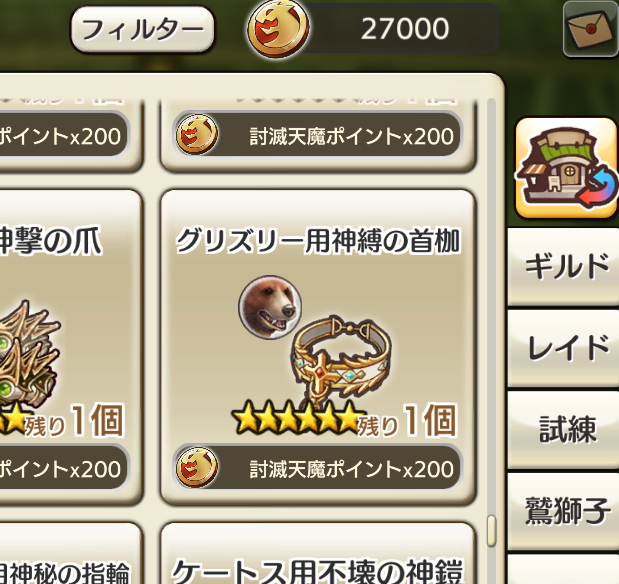
Task: Tap the 神撃の爪 ポイントx200 price button
Action: coord(63,468)
